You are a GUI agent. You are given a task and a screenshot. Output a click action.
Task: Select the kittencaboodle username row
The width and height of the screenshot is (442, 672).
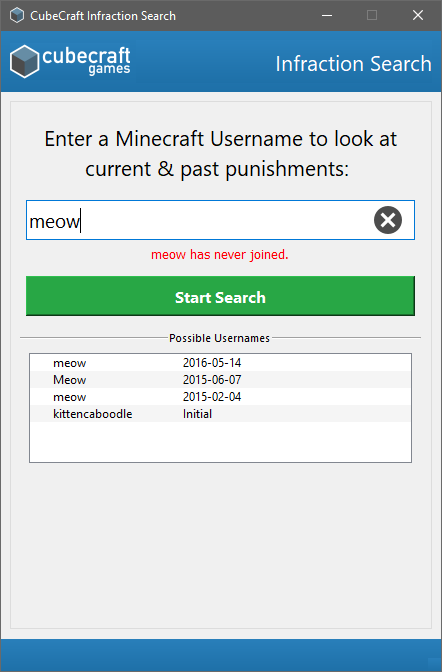(220, 414)
